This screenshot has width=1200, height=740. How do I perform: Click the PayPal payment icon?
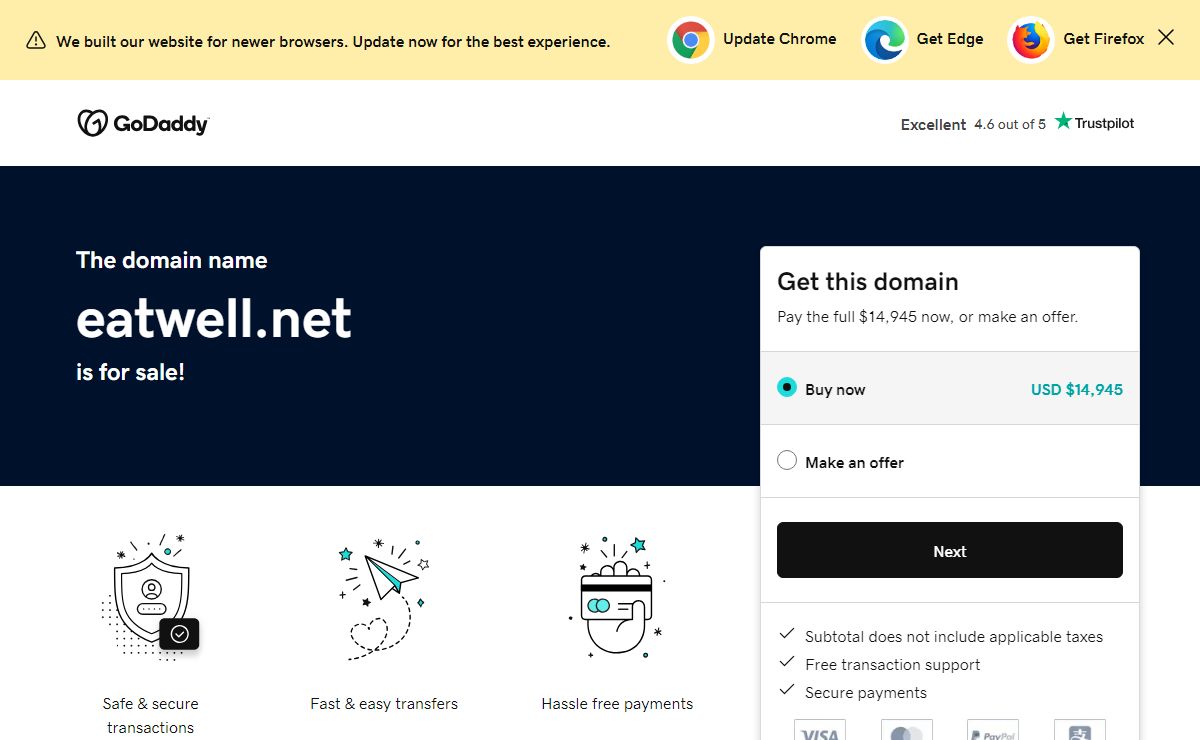[x=993, y=732]
